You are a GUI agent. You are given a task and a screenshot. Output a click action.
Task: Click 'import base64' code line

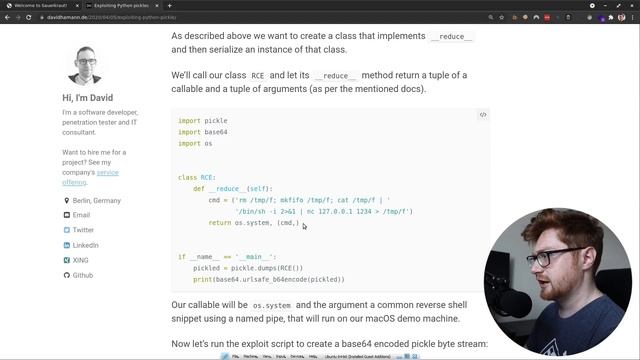click(x=203, y=132)
